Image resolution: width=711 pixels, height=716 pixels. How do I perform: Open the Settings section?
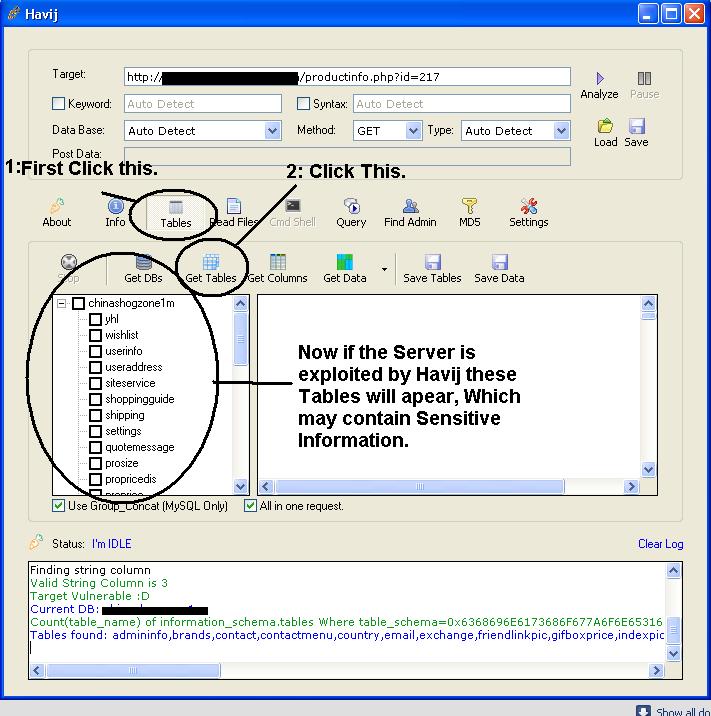pos(528,213)
